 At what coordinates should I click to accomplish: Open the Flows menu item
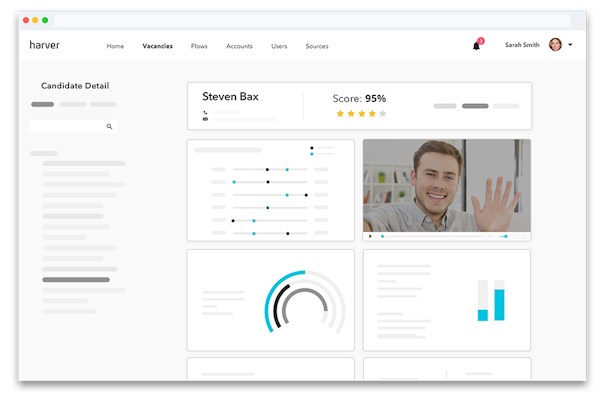pos(199,46)
